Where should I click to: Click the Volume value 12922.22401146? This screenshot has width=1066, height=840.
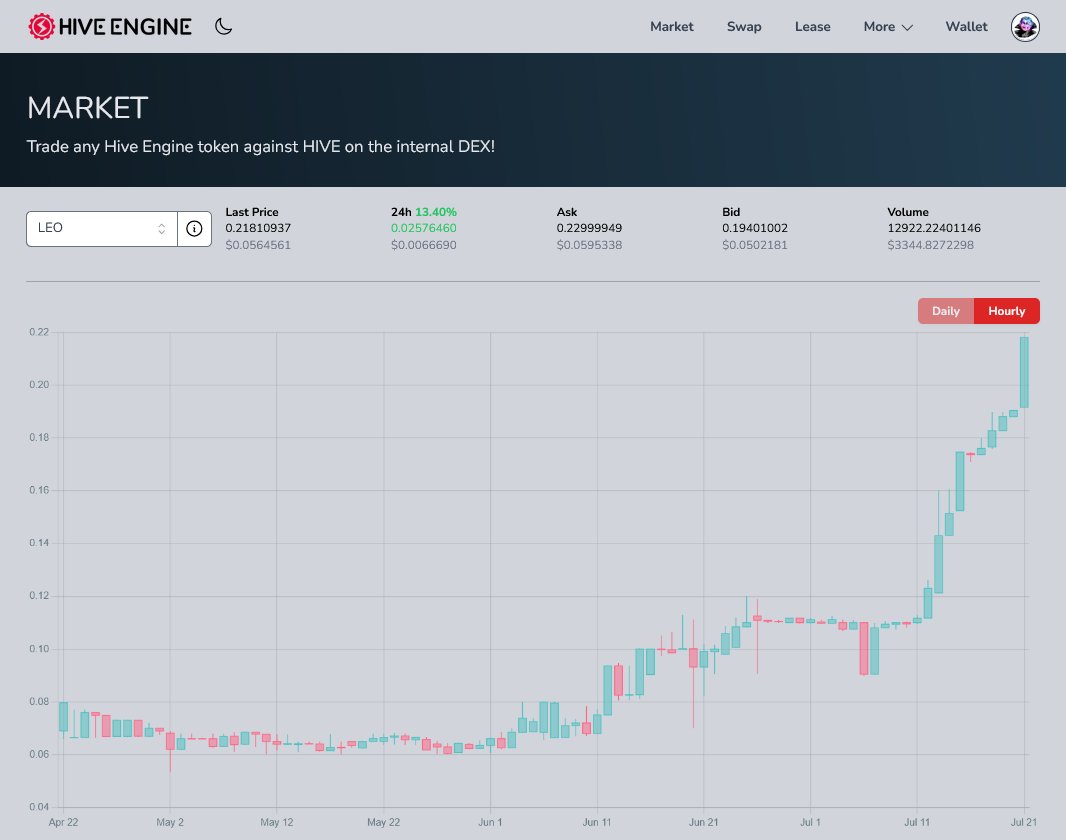pyautogui.click(x=934, y=228)
